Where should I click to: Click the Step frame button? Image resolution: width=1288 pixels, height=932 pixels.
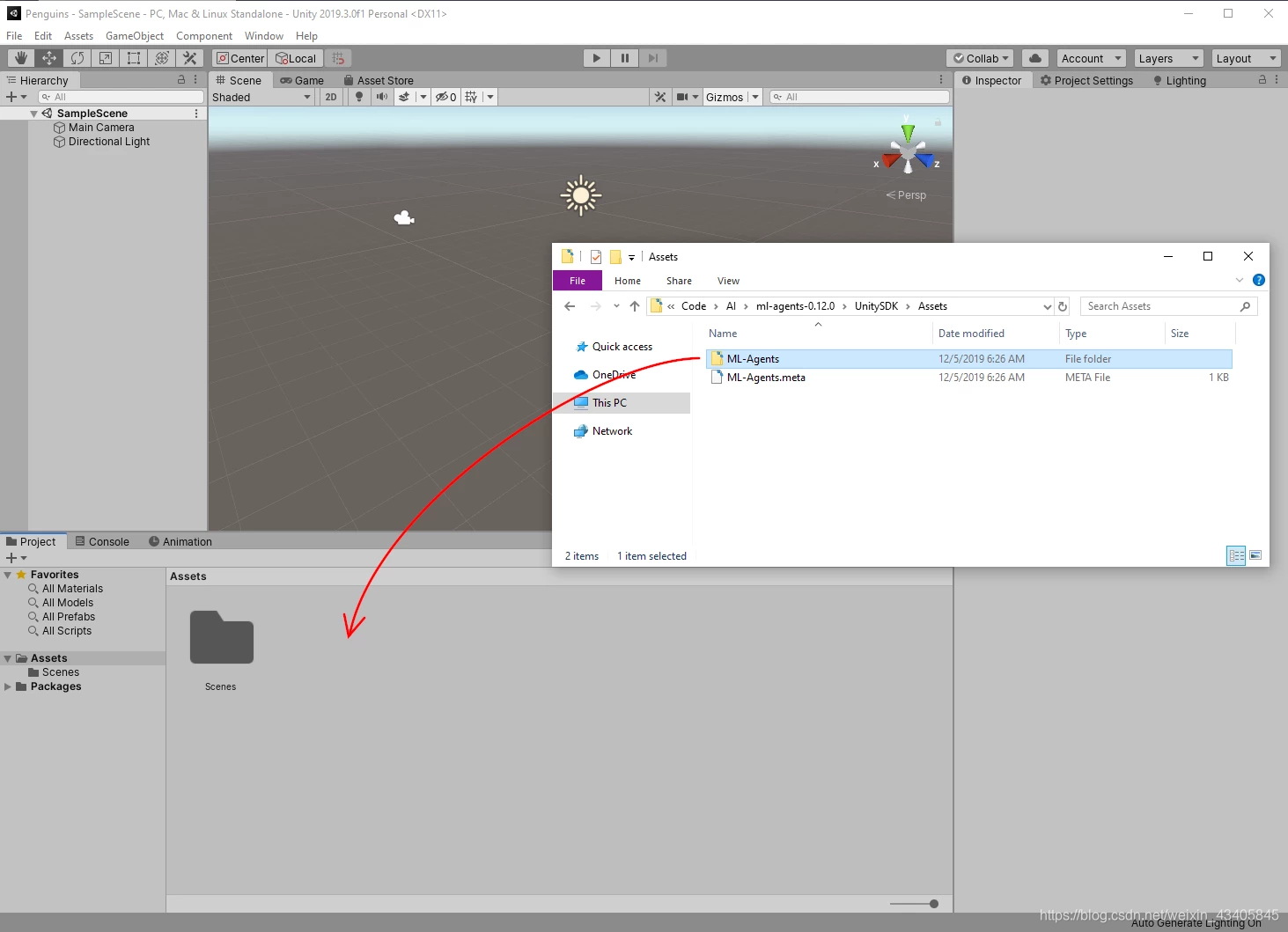pos(653,58)
